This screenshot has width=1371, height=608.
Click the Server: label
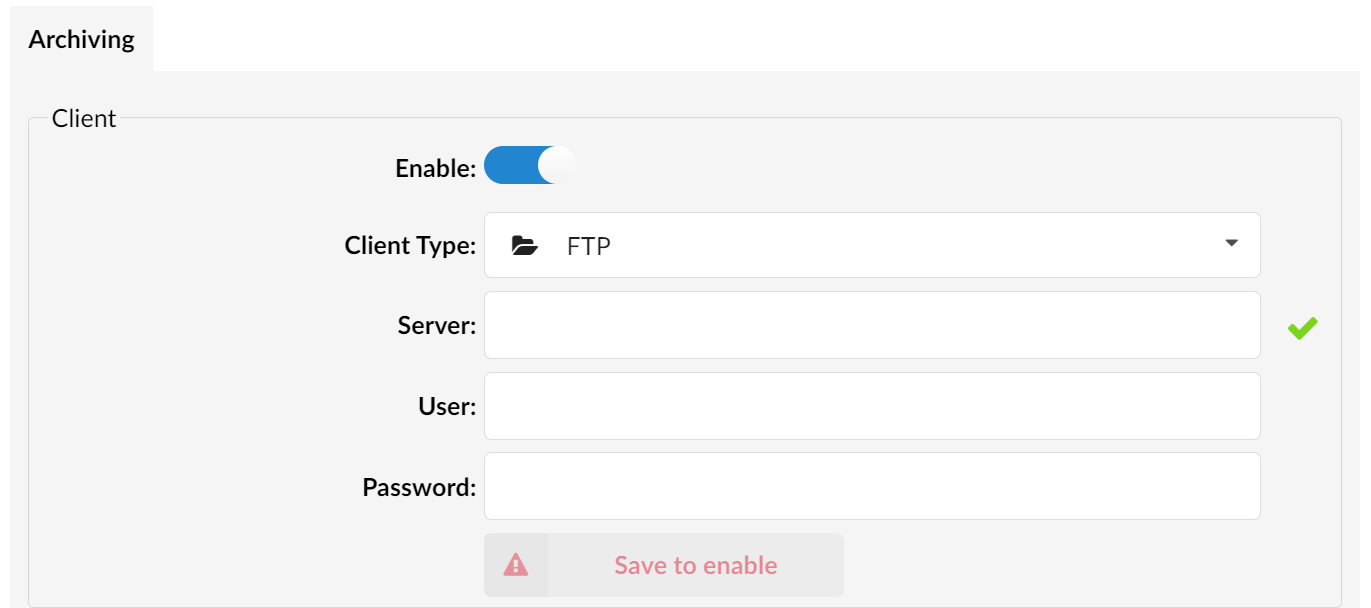click(x=437, y=325)
